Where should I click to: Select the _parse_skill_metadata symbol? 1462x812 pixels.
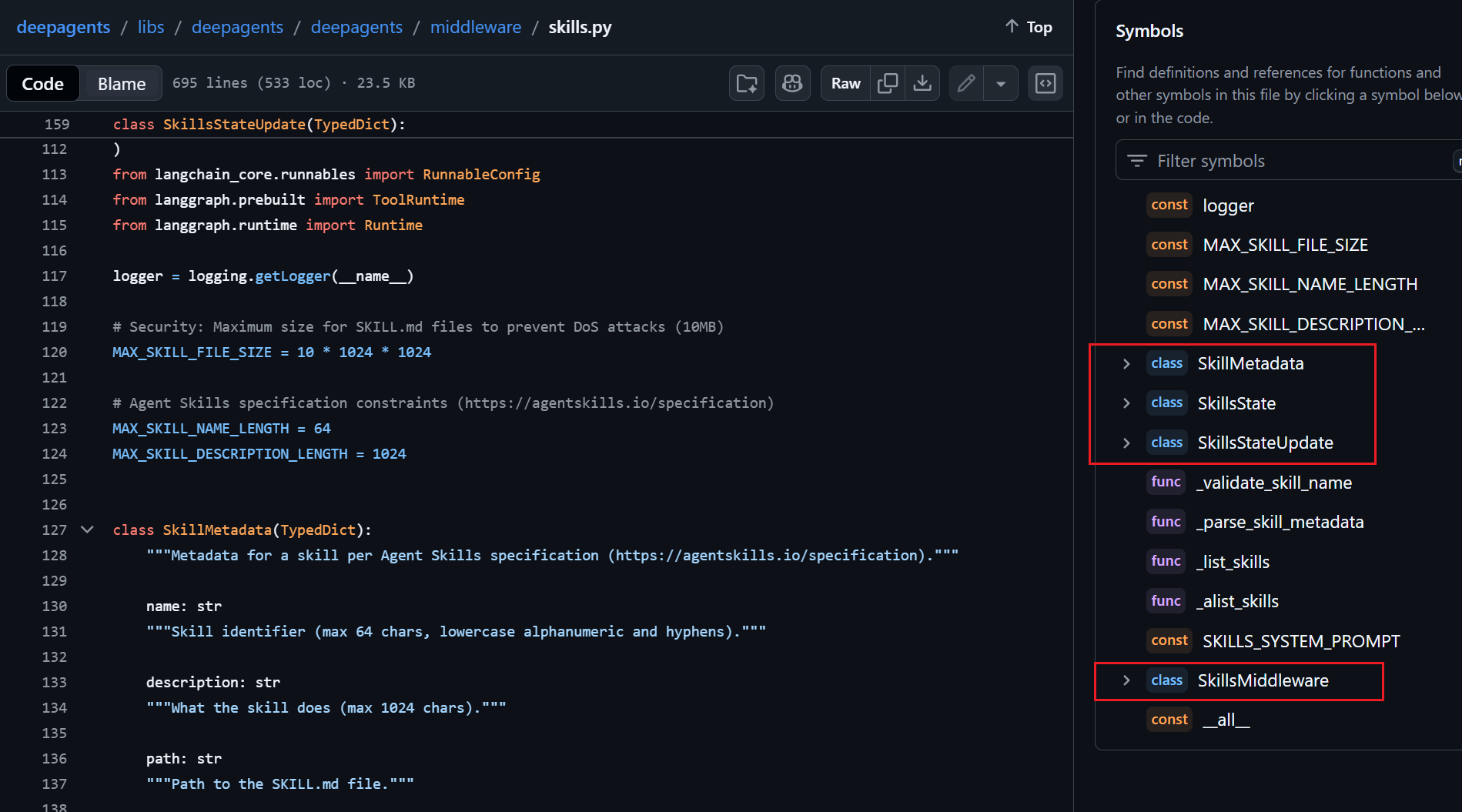click(x=1280, y=521)
